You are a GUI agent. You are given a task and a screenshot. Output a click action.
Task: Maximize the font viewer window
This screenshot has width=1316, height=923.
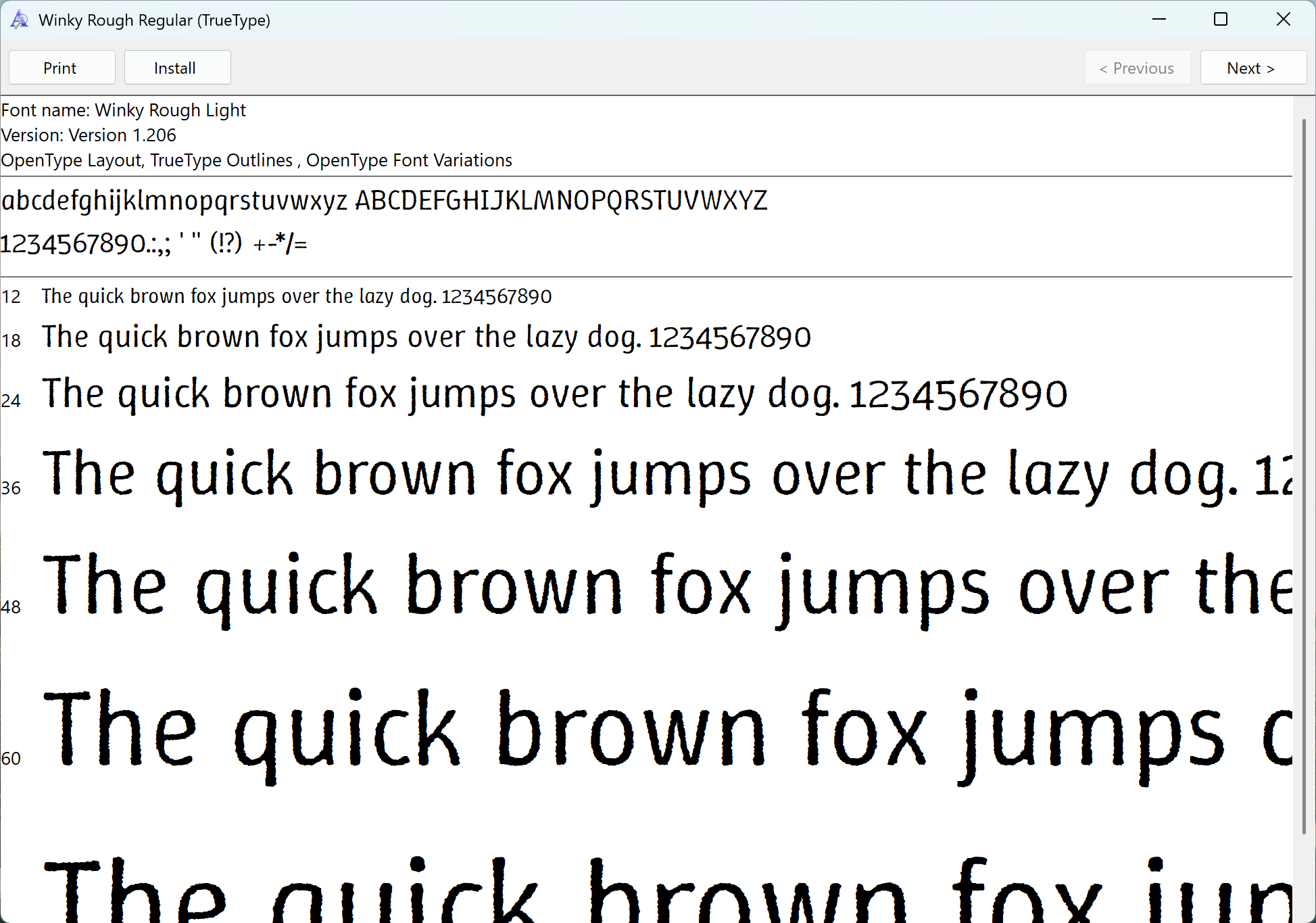tap(1221, 20)
